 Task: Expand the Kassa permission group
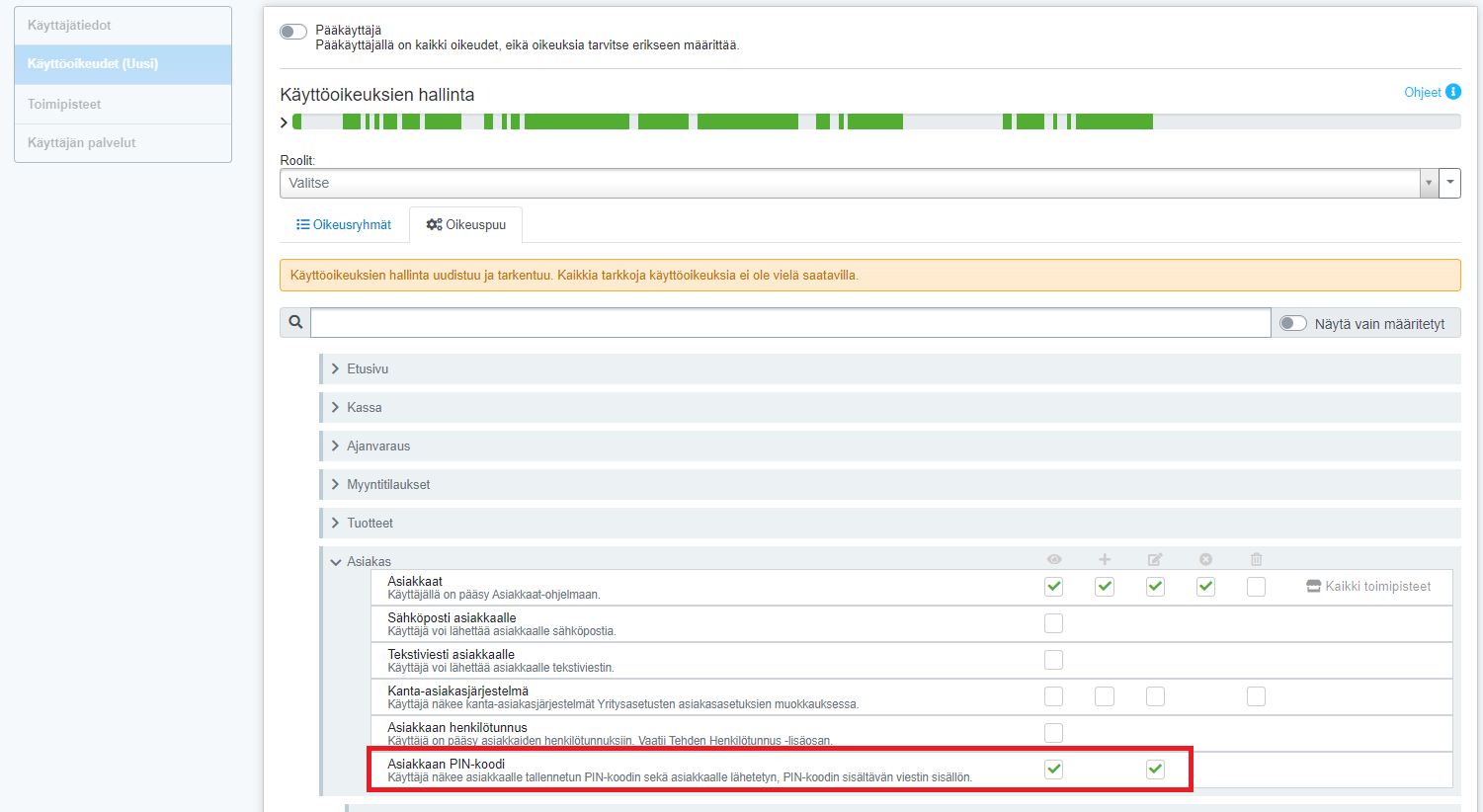364,407
